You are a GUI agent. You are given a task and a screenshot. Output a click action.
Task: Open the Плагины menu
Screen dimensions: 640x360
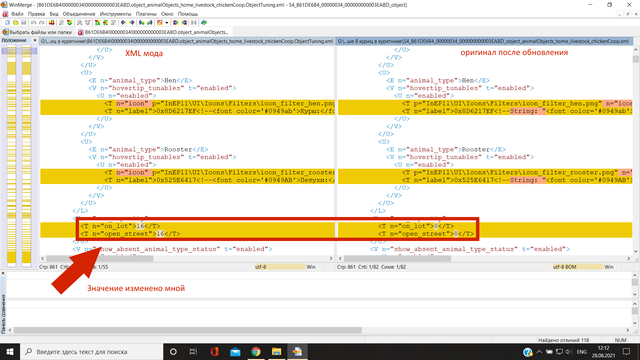point(146,14)
